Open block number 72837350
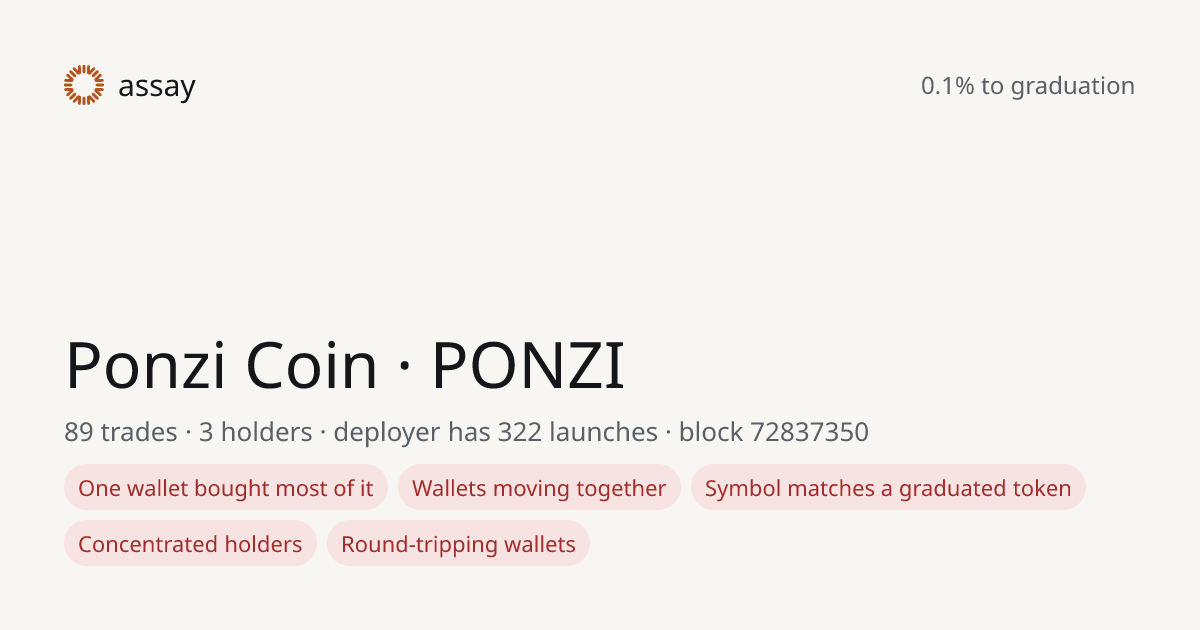The height and width of the screenshot is (630, 1200). 809,432
